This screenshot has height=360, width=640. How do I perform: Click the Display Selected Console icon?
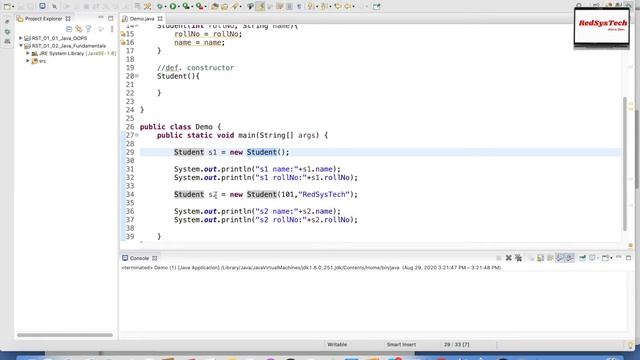click(592, 258)
